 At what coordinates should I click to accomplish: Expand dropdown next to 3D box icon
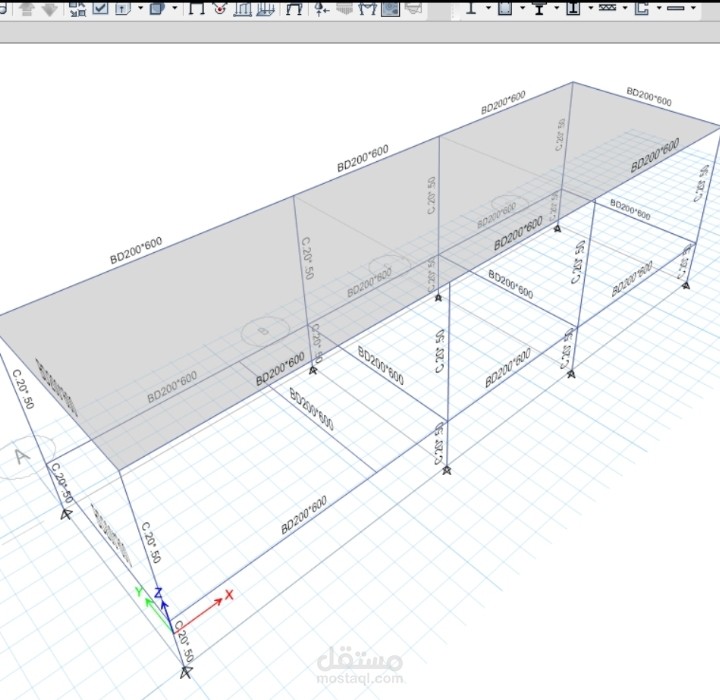[174, 8]
